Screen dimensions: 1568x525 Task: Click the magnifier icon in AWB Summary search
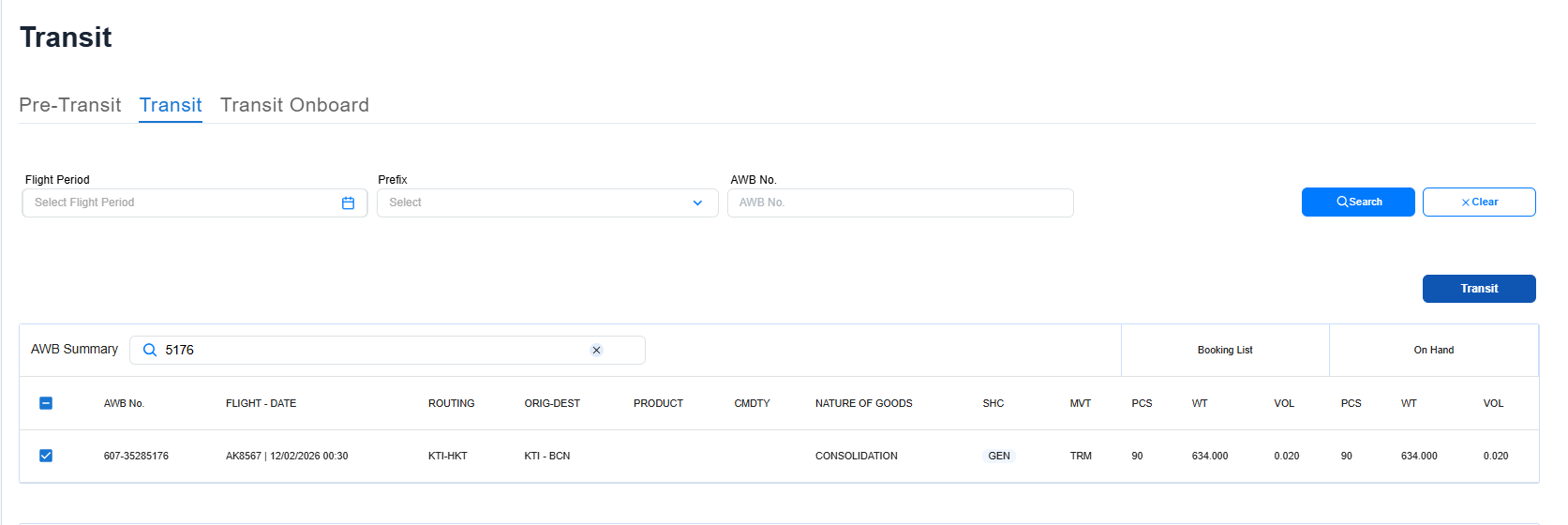coord(149,350)
